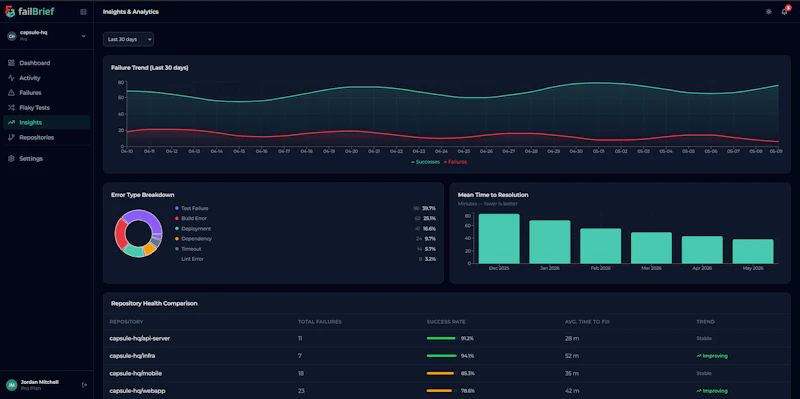Screen dimensions: 800x399
Task: Click the Jordan Mitchell user name
Action: pyautogui.click(x=39, y=382)
